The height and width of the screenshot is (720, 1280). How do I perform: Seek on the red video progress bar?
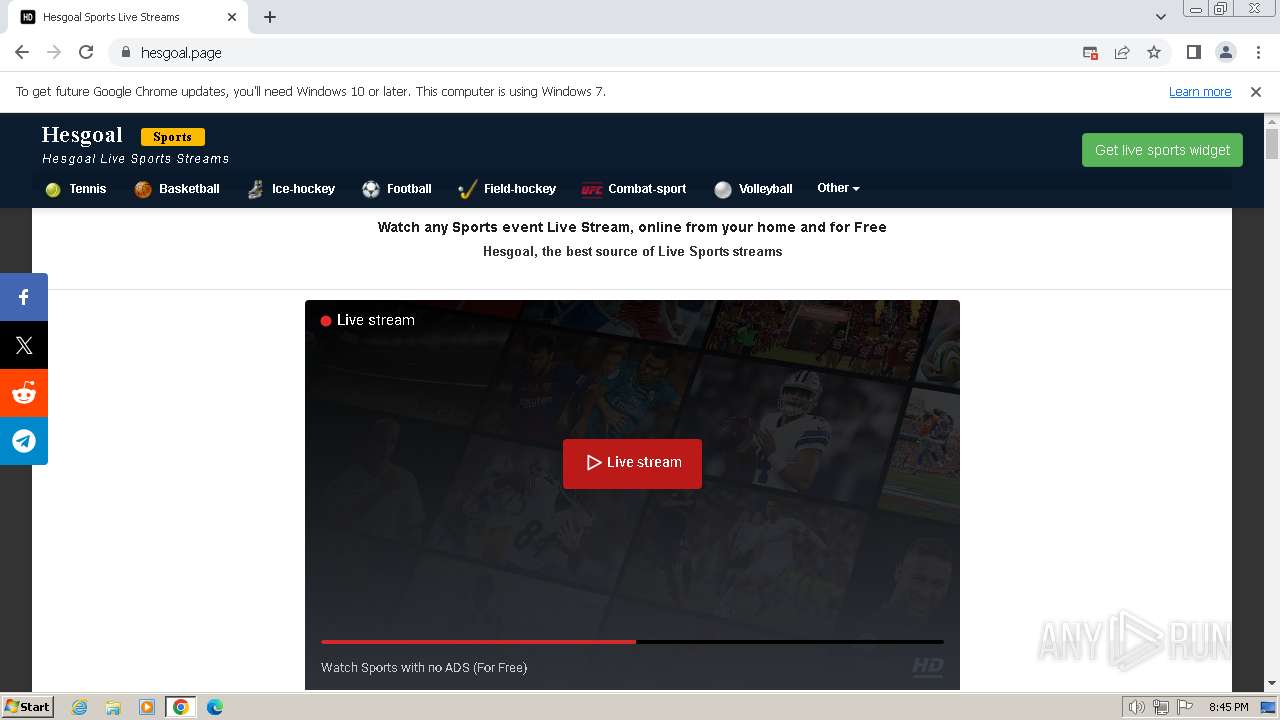632,641
